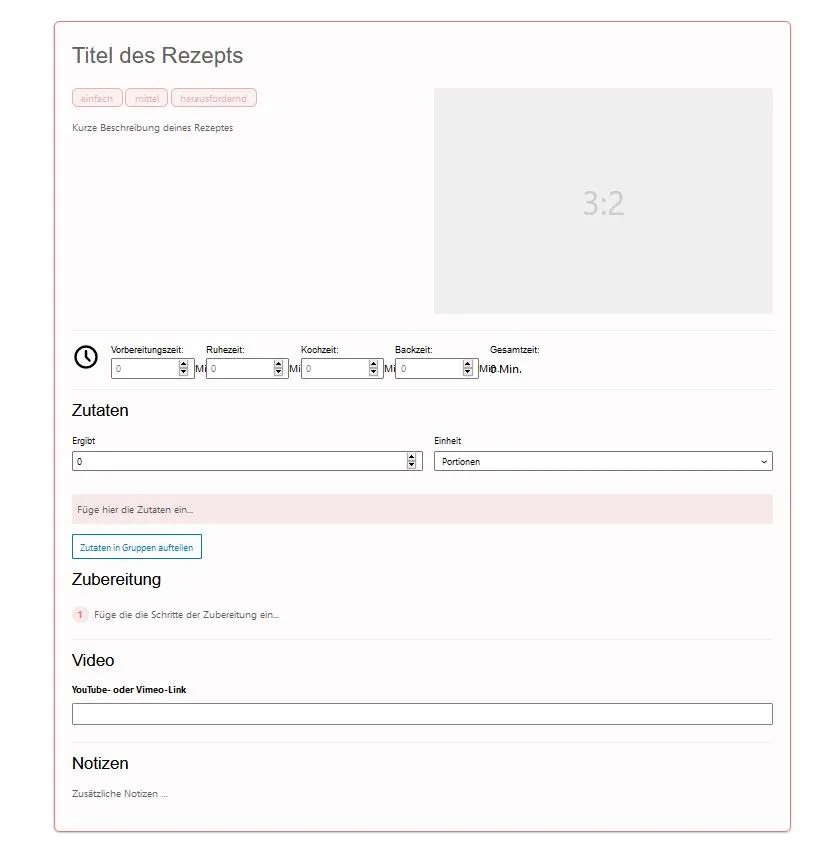The width and height of the screenshot is (824, 850).
Task: Select the 'einfach' difficulty tag
Action: [x=97, y=98]
